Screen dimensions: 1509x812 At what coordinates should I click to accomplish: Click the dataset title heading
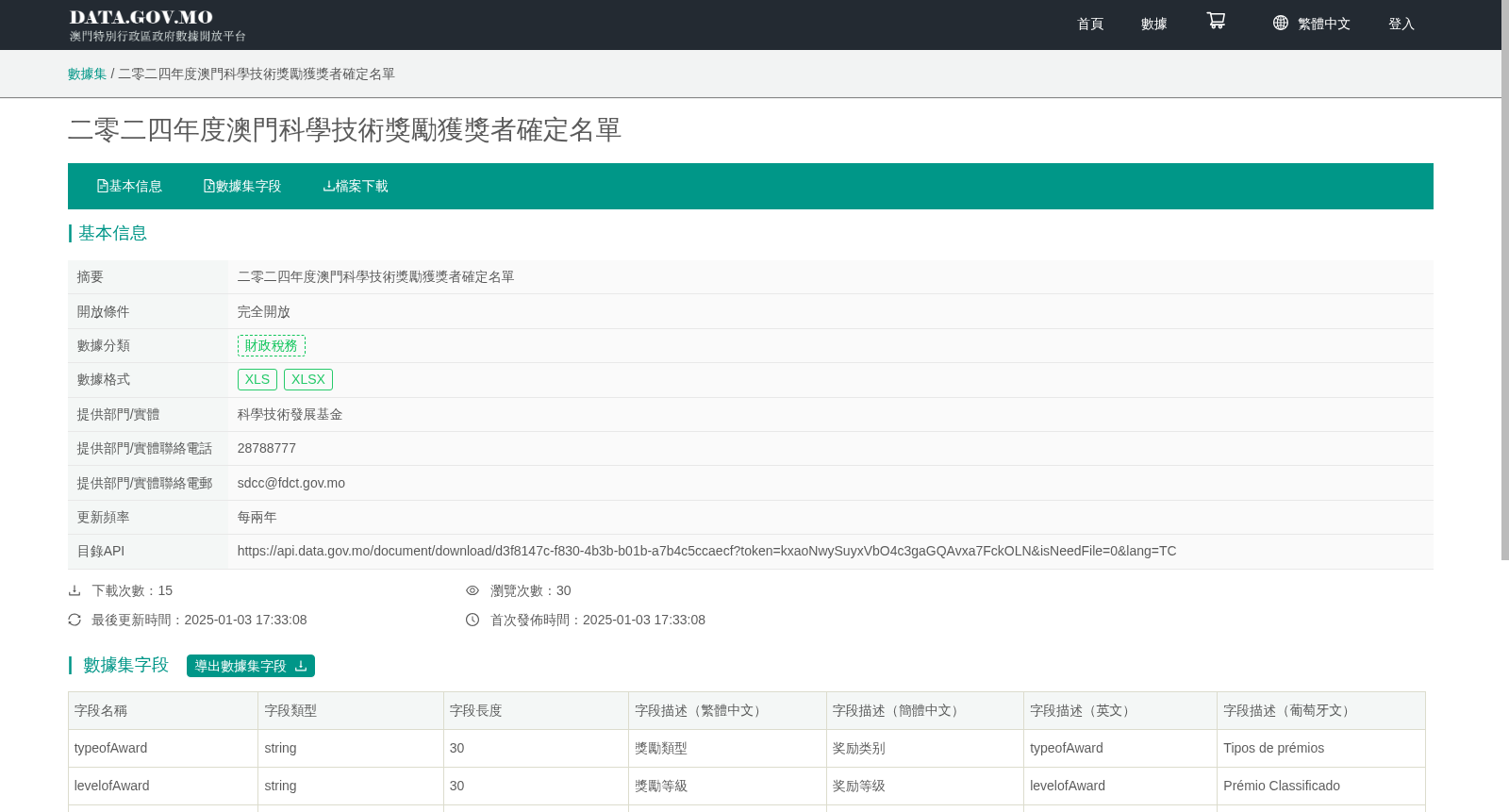pos(345,129)
